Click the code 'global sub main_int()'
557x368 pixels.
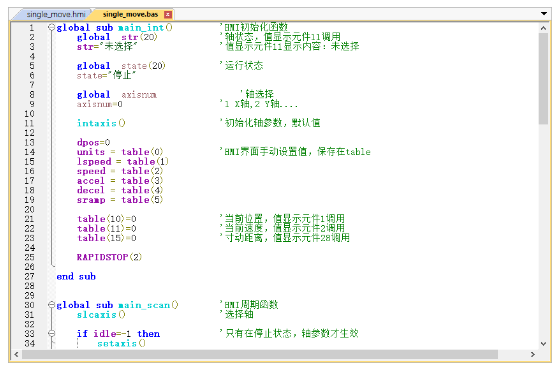pyautogui.click(x=114, y=28)
